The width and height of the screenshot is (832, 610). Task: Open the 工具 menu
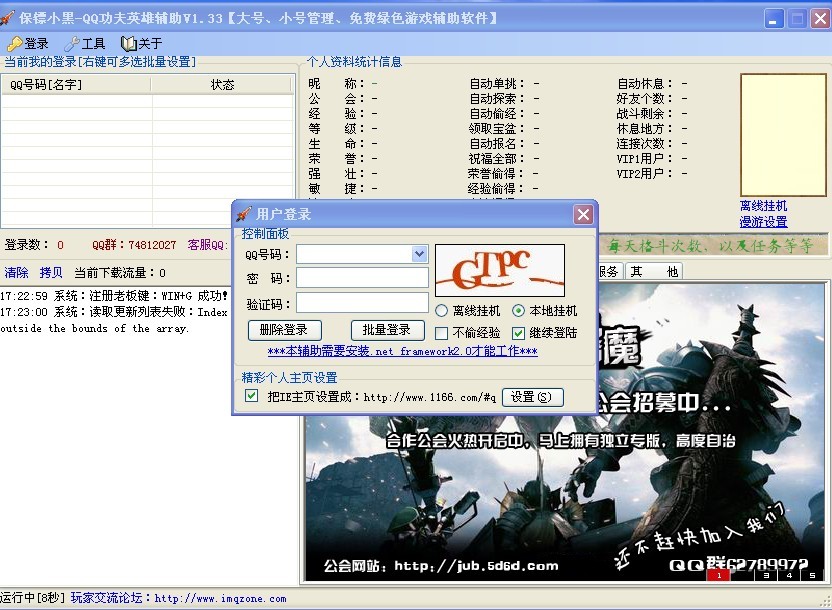tap(85, 43)
